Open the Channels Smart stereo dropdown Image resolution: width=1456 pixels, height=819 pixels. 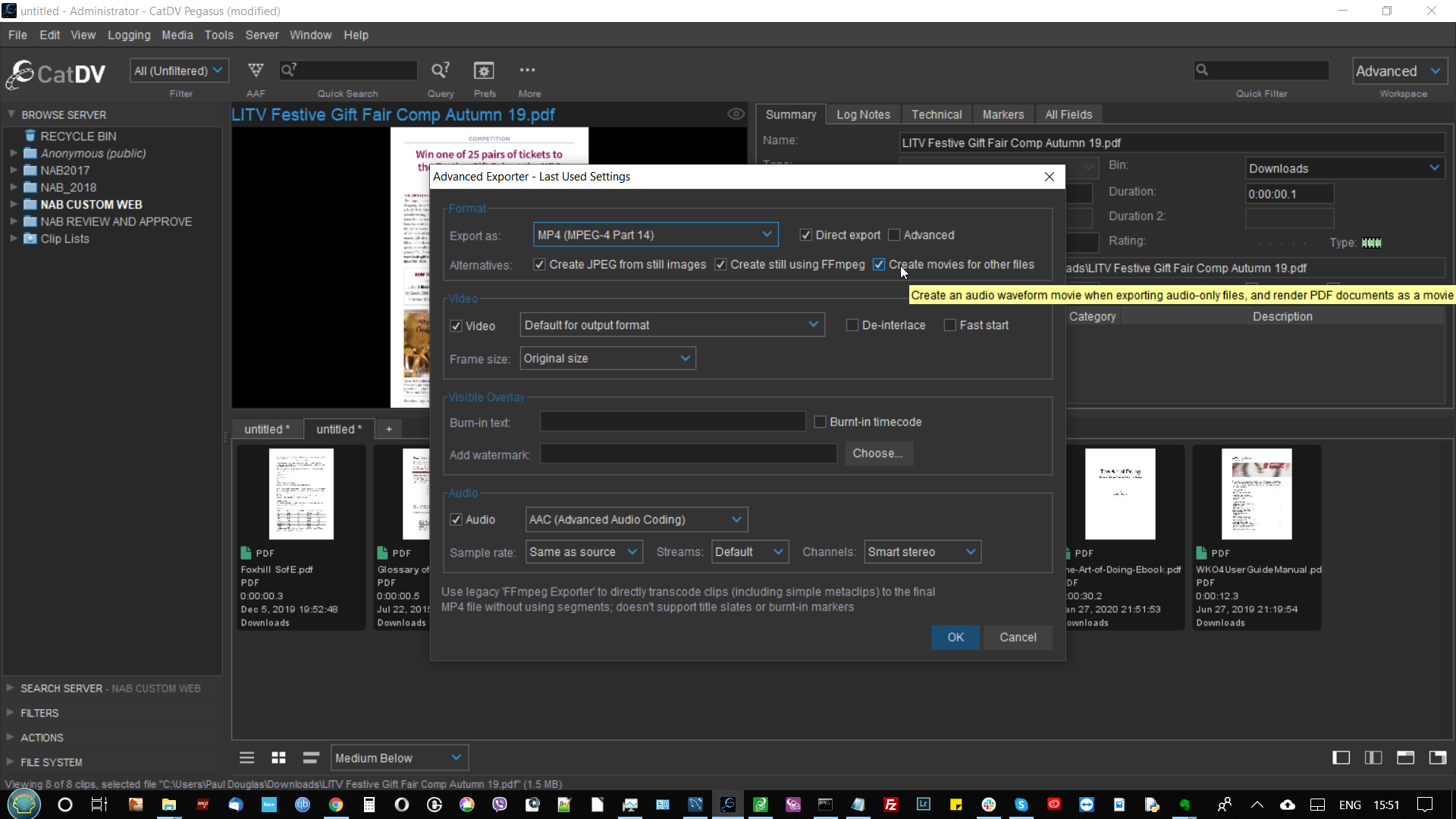pos(922,552)
